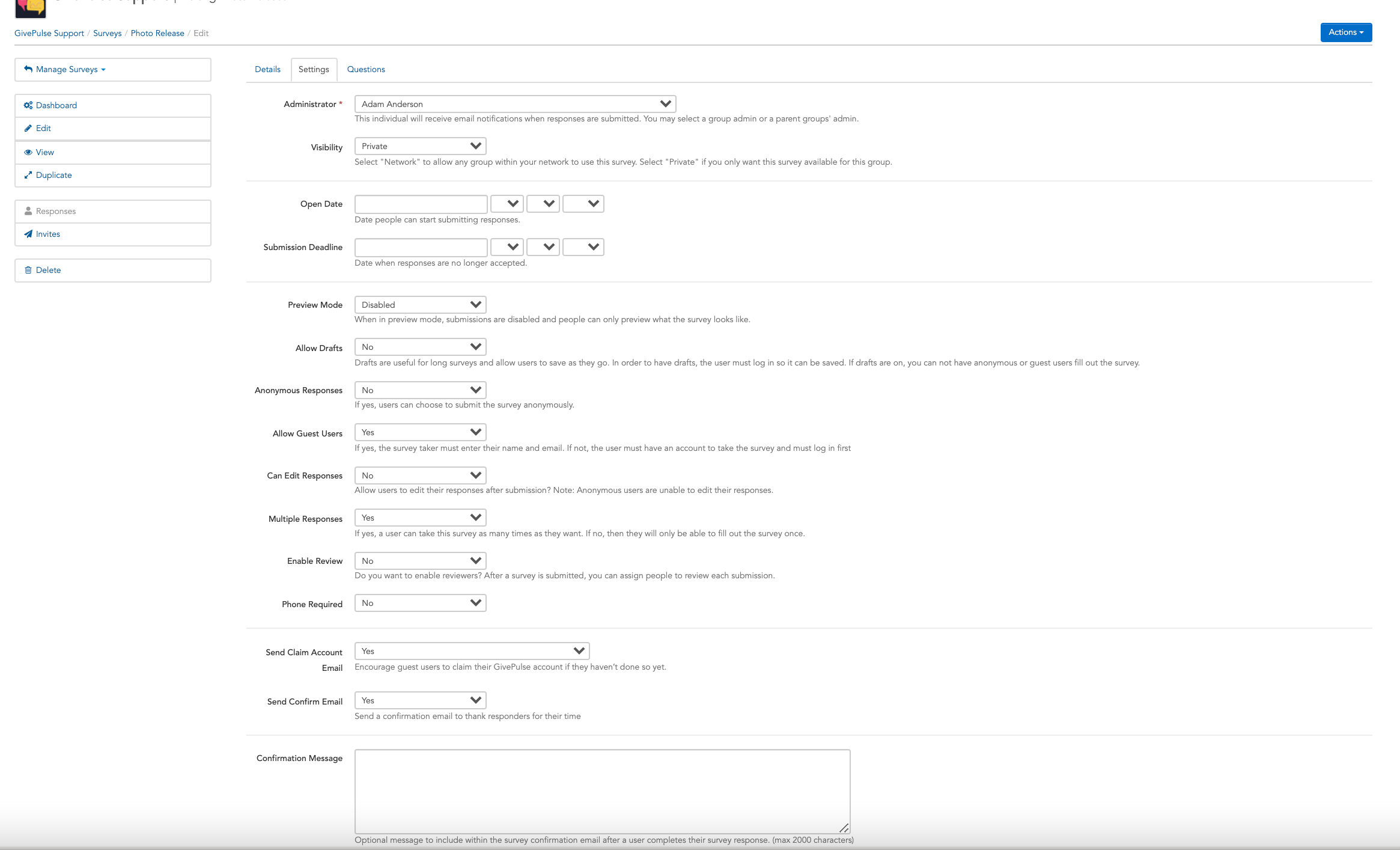Screen dimensions: 1400x850
Task: Click the Open Date input field
Action: [421, 204]
